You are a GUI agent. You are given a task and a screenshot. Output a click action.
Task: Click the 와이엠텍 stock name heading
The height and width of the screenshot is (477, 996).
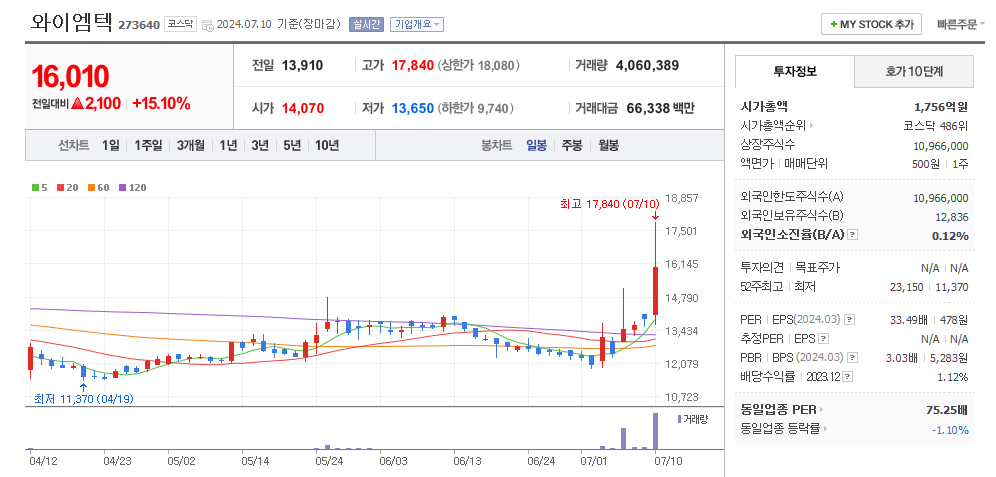coord(72,22)
